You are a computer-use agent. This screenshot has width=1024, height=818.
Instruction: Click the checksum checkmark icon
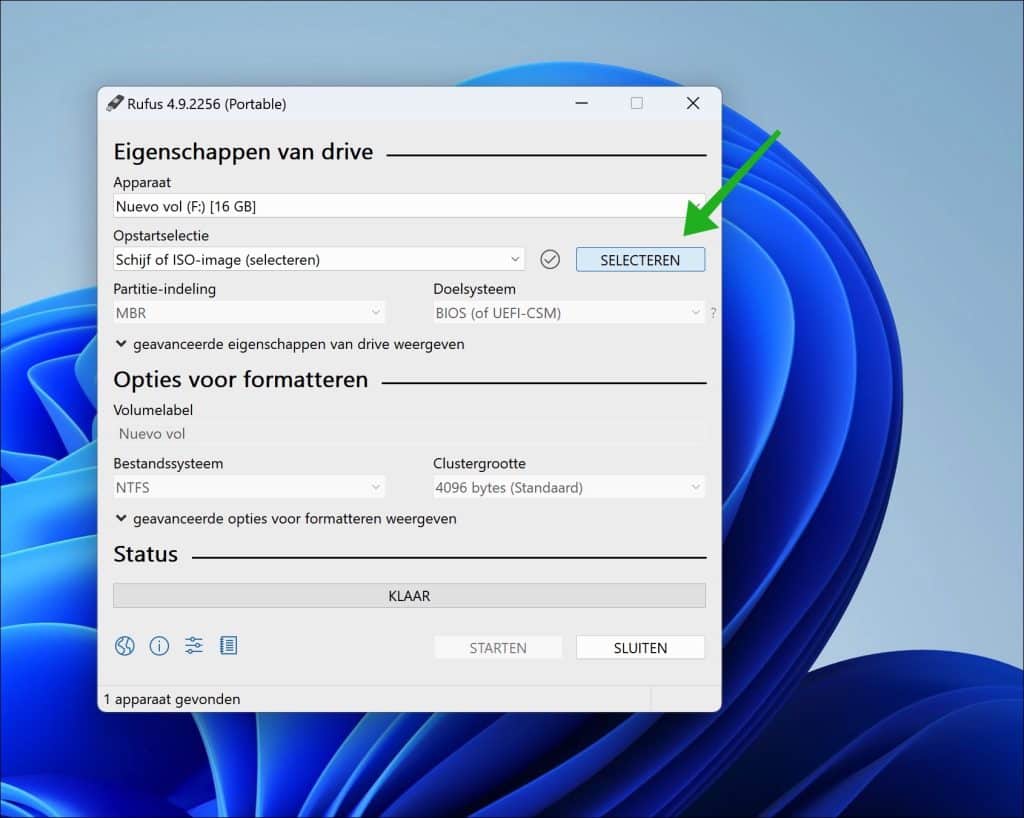(x=550, y=260)
